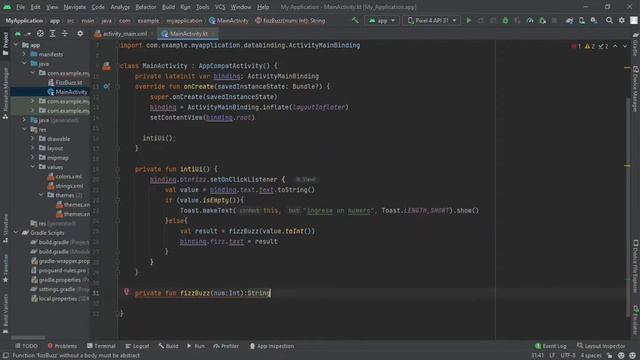Click the error bulb icon on line 31
The image size is (640, 360).
pyautogui.click(x=127, y=292)
